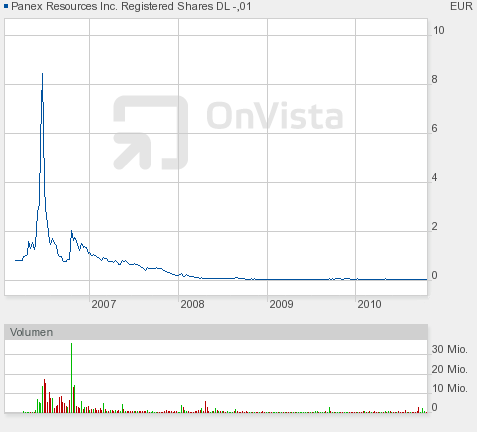
Task: Click the 10 price axis label
Action: [x=439, y=30]
